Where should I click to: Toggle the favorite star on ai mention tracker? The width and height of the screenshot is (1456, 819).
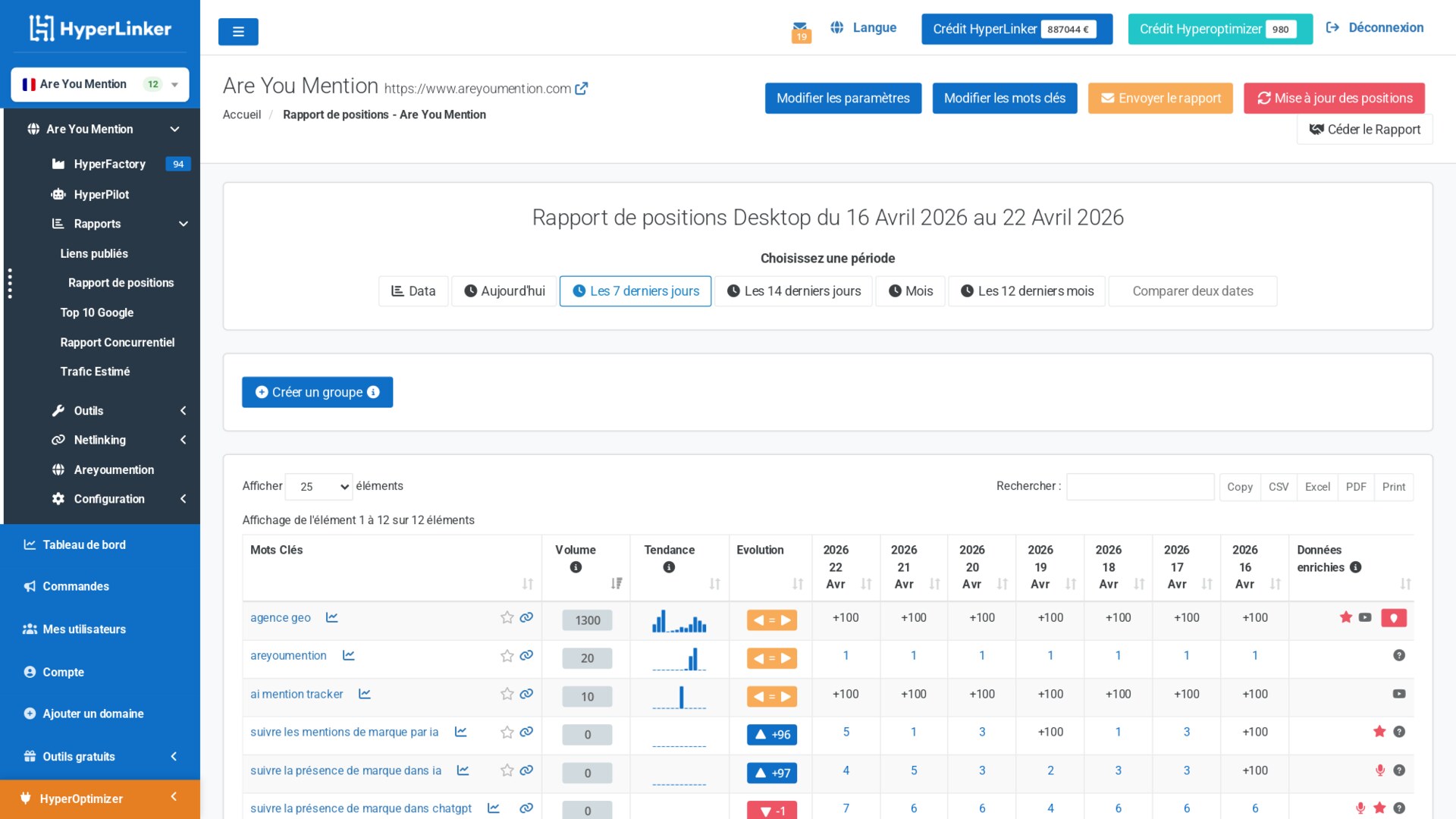(507, 693)
